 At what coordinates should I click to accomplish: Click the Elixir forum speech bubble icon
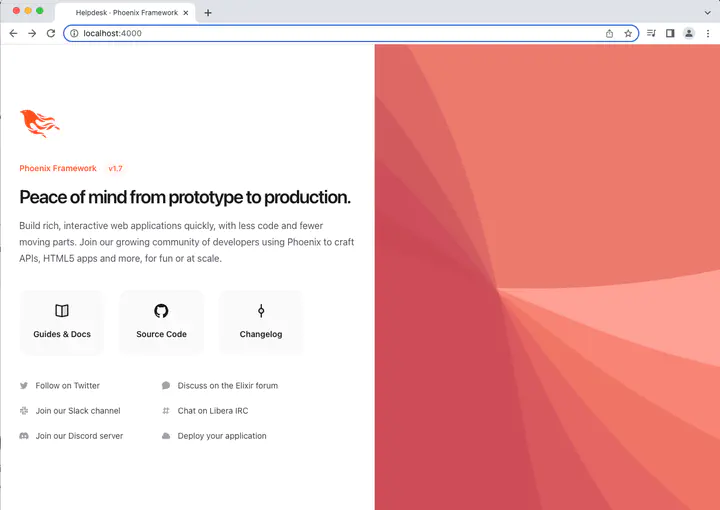click(x=166, y=386)
